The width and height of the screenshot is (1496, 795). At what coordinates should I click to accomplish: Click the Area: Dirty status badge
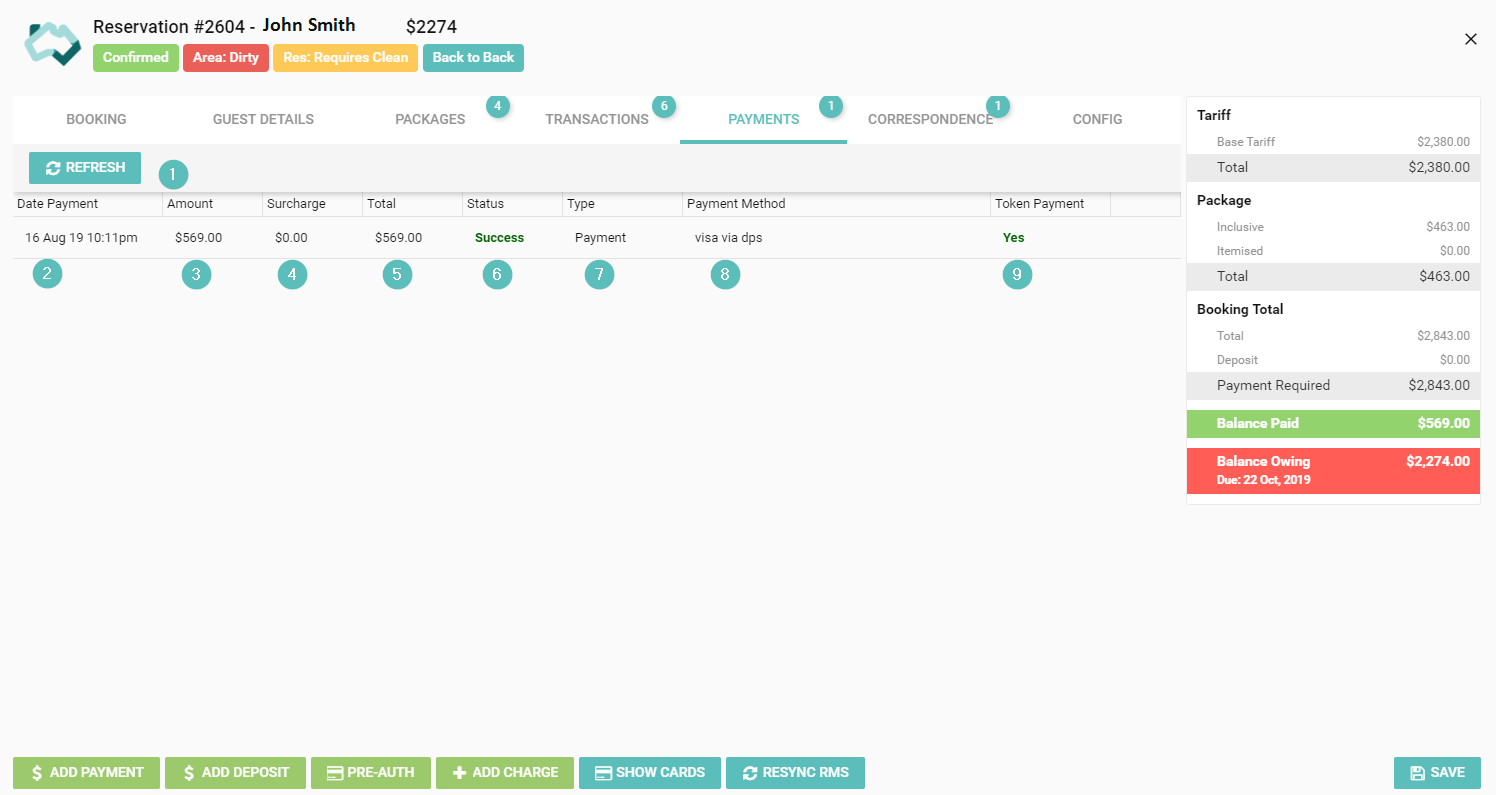(x=225, y=58)
